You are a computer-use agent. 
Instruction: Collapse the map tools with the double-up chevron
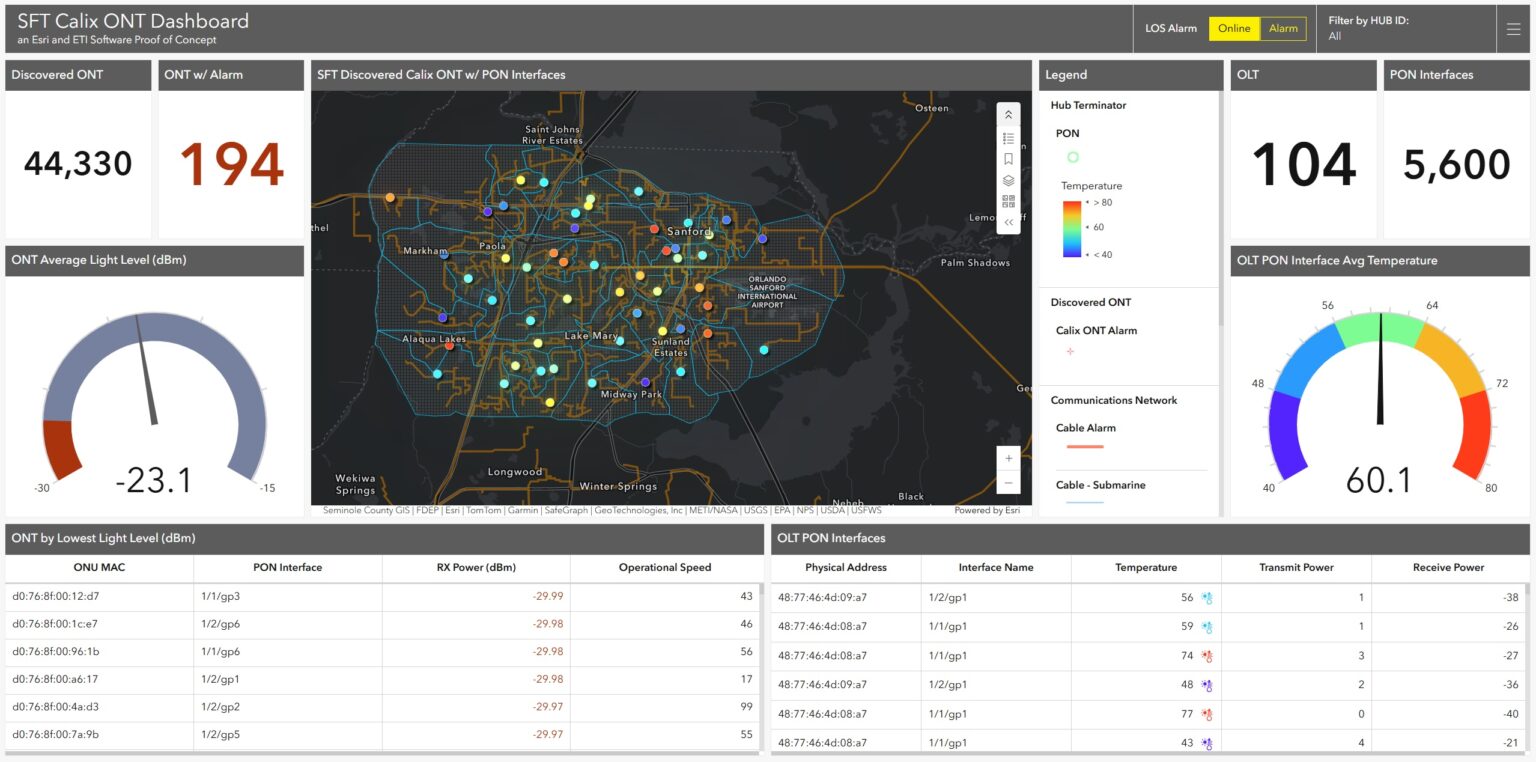click(x=1008, y=115)
